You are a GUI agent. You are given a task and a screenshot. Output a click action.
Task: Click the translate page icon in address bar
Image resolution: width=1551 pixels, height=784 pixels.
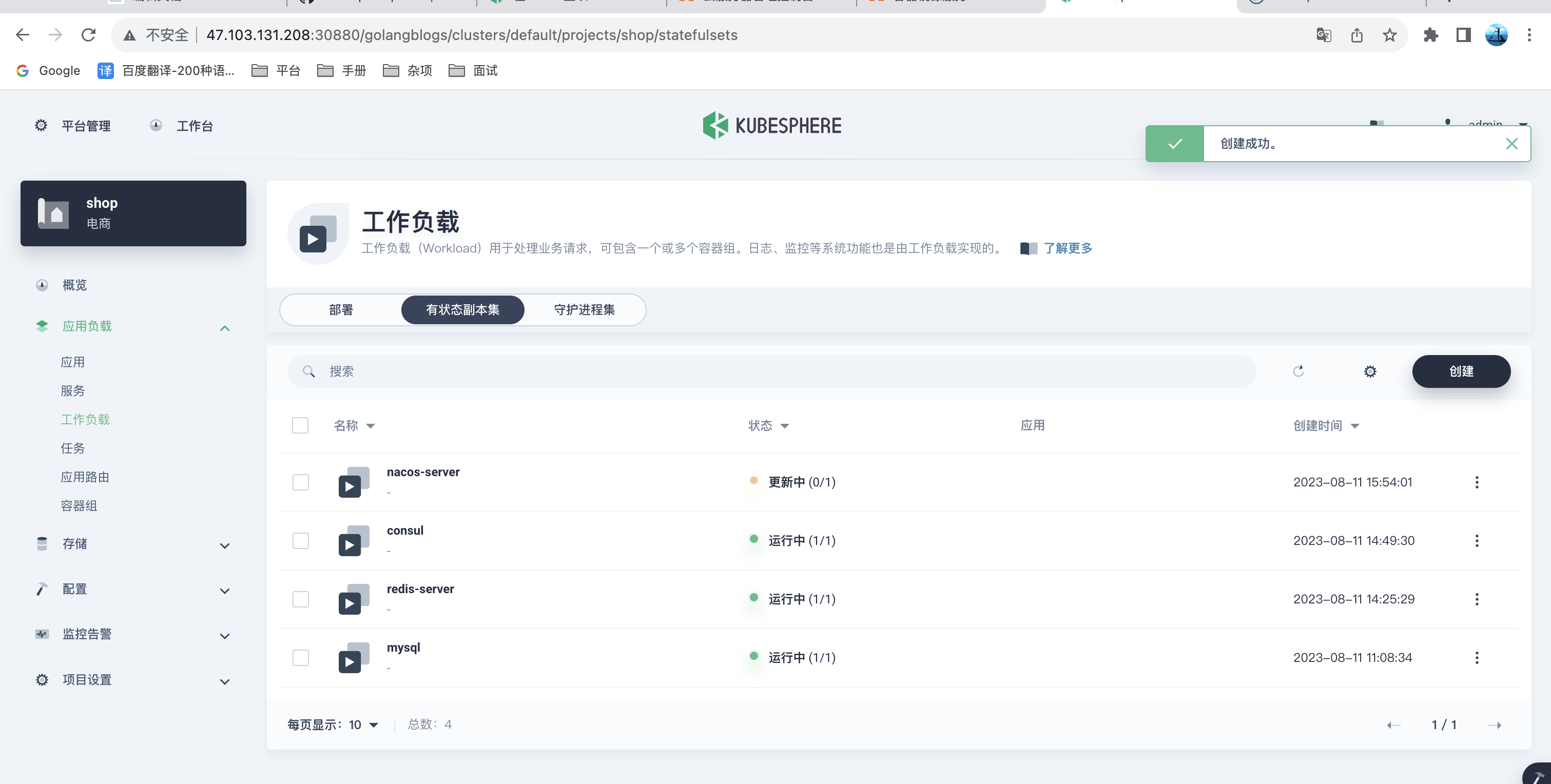click(1324, 35)
